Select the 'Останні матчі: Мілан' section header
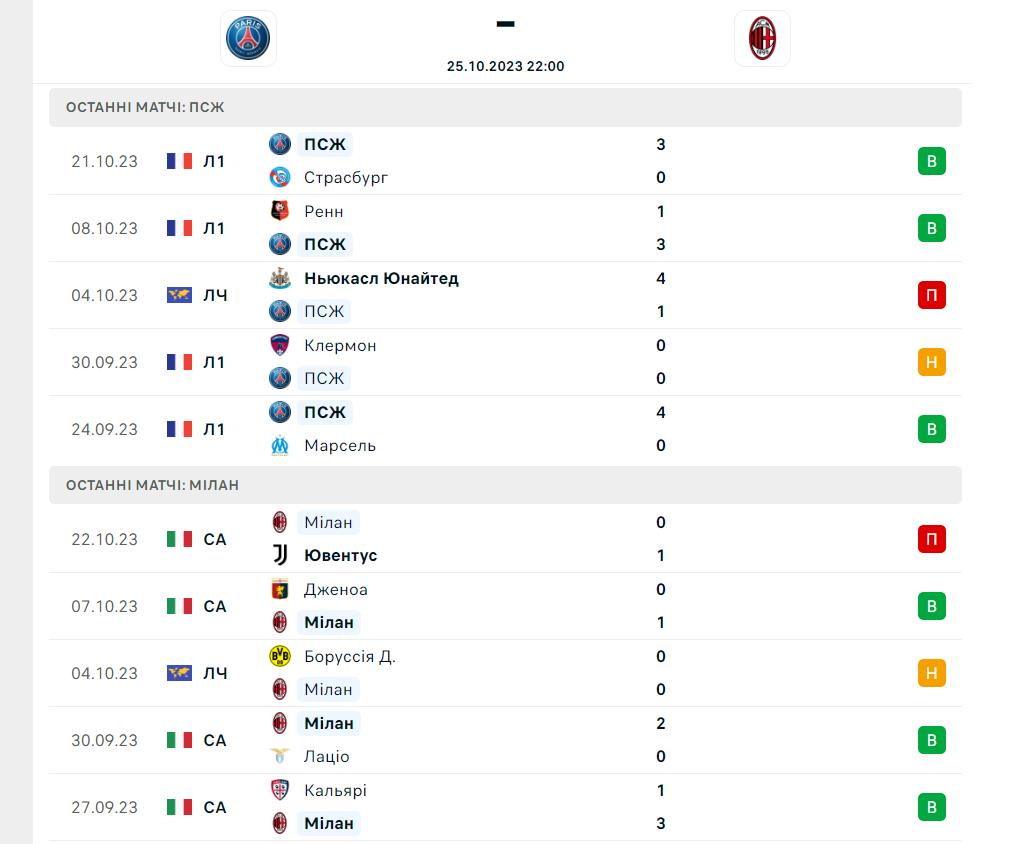 [505, 485]
